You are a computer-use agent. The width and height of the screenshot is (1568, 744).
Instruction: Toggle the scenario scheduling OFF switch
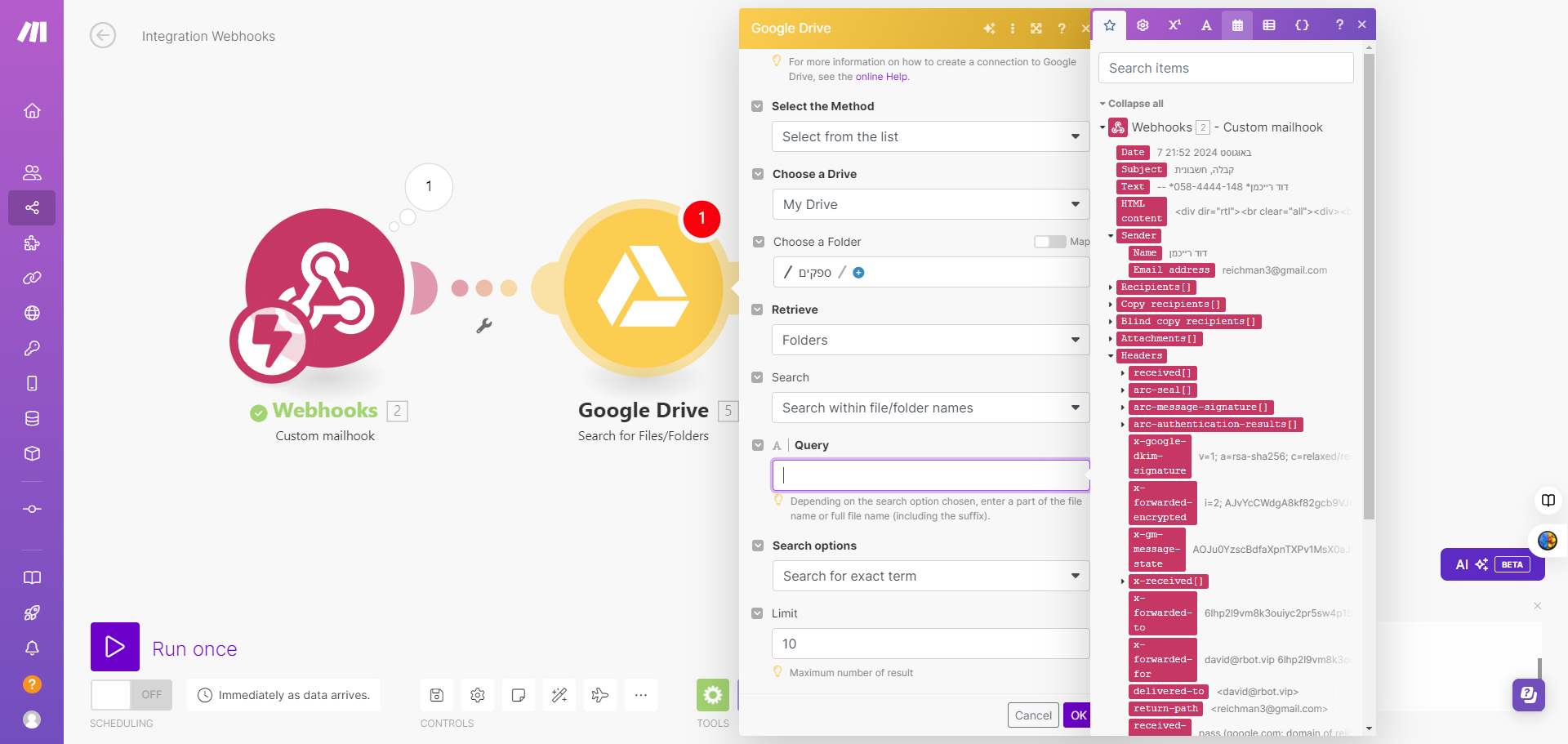click(x=131, y=695)
